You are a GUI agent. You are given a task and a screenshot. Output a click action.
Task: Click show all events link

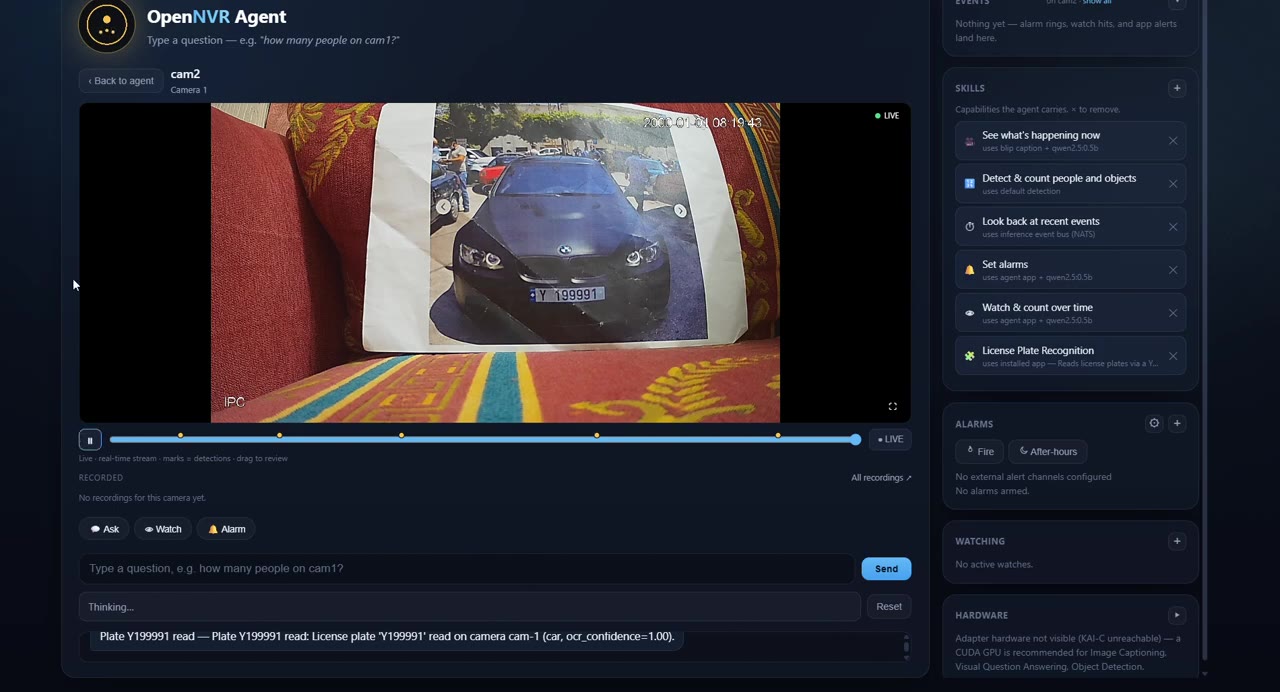(1095, 2)
